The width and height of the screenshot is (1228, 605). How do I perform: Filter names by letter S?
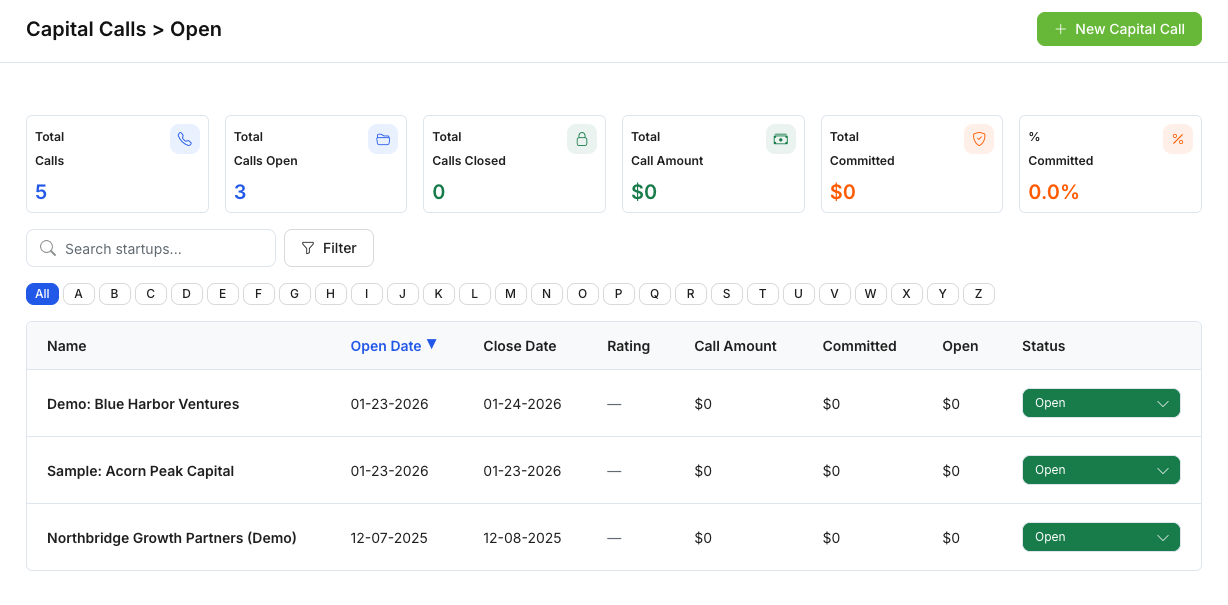[726, 294]
